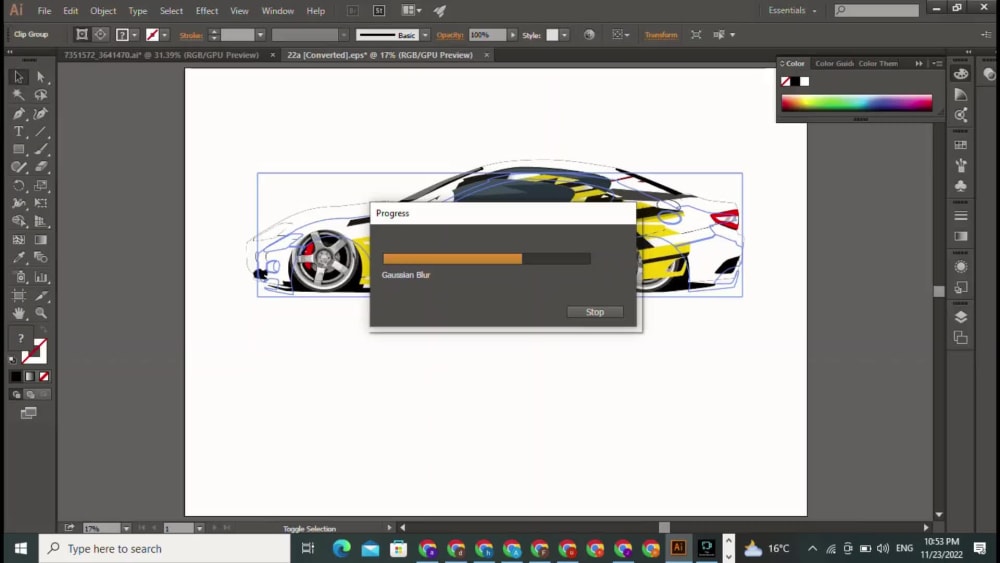The image size is (1000, 563).
Task: Choose the Eraser tool
Action: [41, 167]
